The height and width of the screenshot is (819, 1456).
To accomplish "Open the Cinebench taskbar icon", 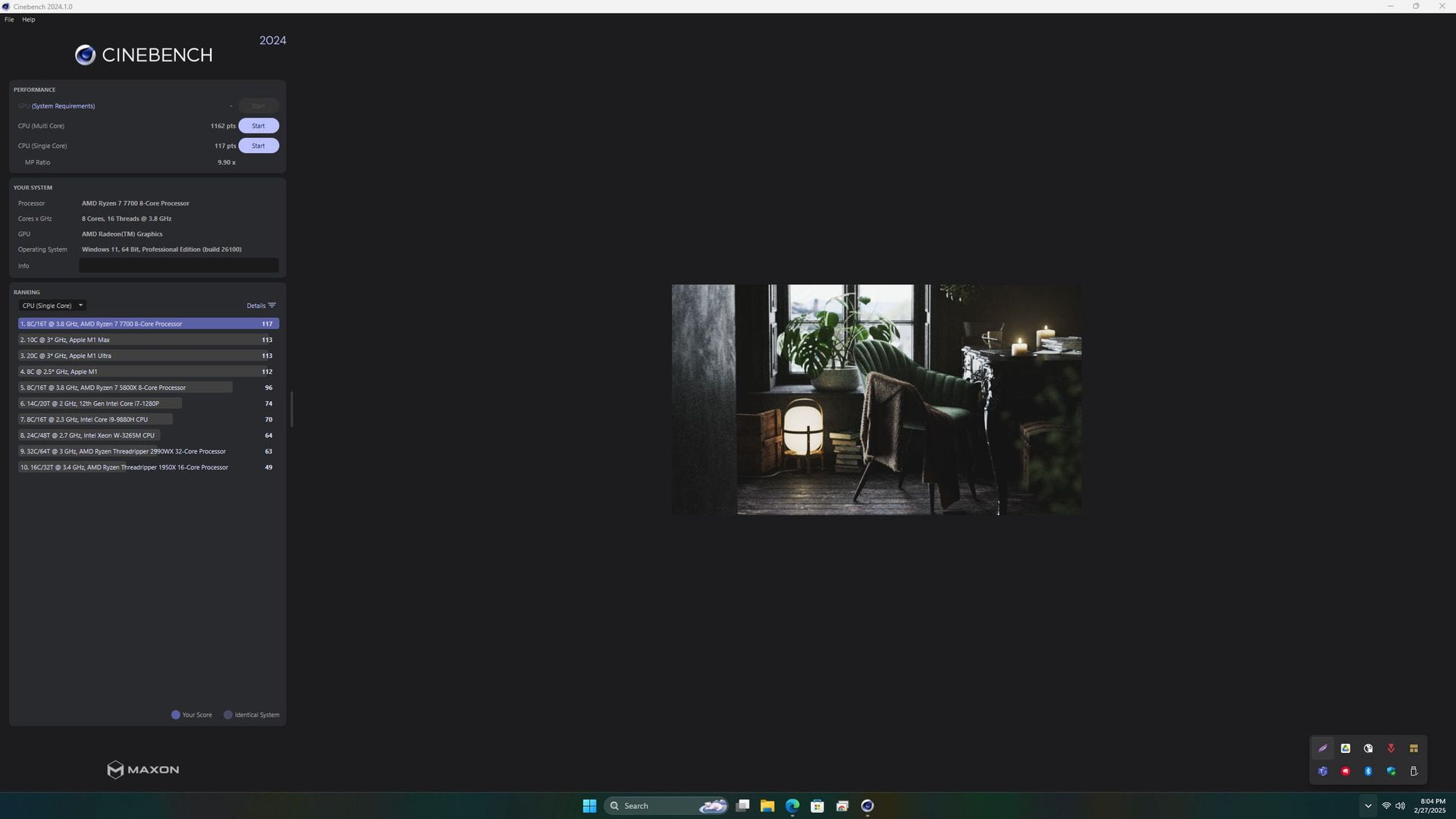I will click(868, 806).
